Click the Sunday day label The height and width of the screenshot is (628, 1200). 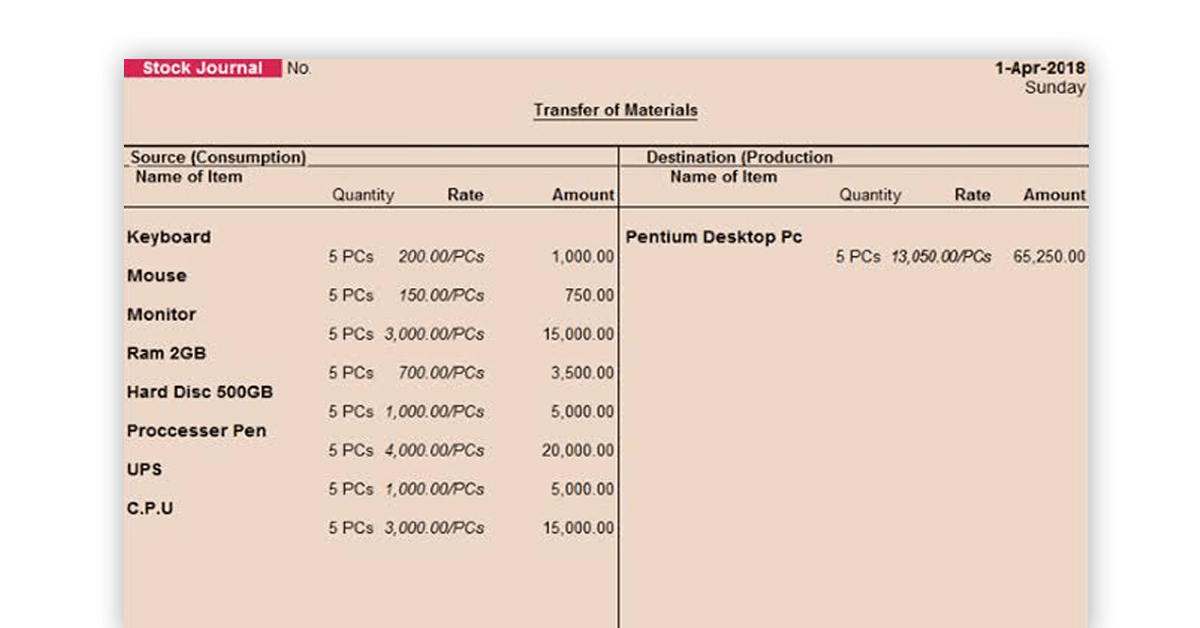[1054, 88]
